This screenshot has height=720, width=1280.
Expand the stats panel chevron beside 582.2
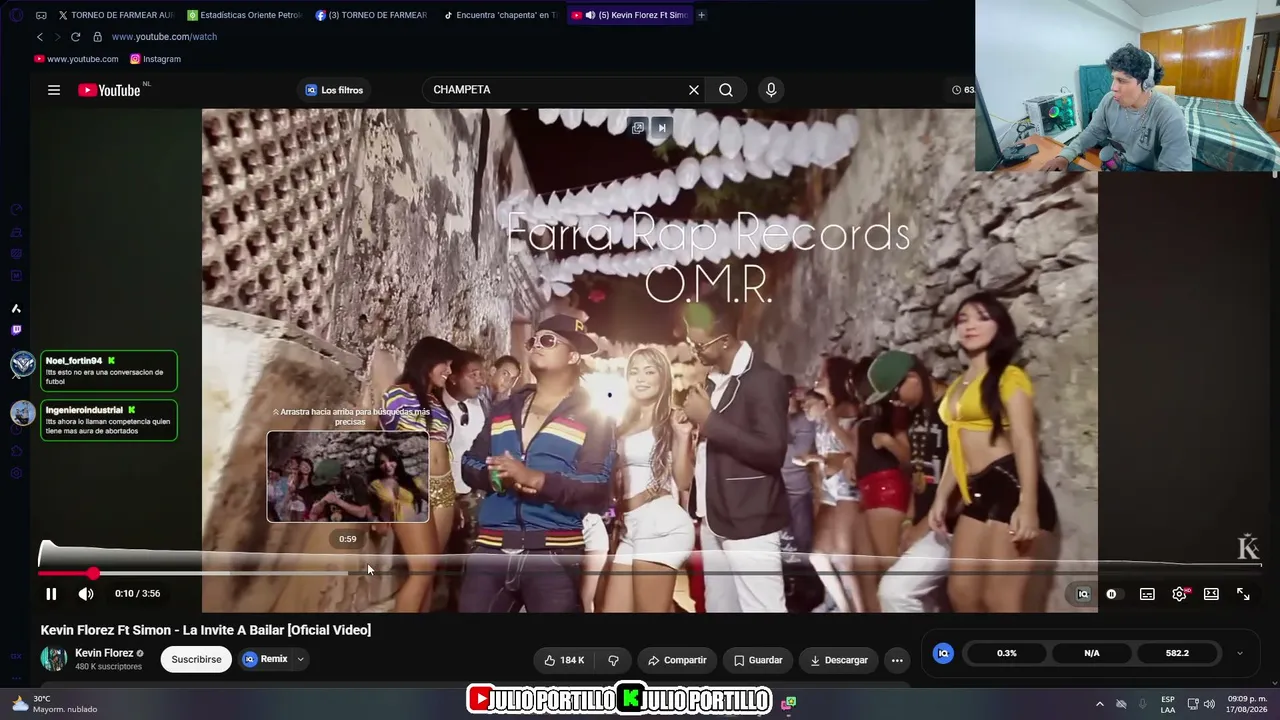click(x=1240, y=654)
